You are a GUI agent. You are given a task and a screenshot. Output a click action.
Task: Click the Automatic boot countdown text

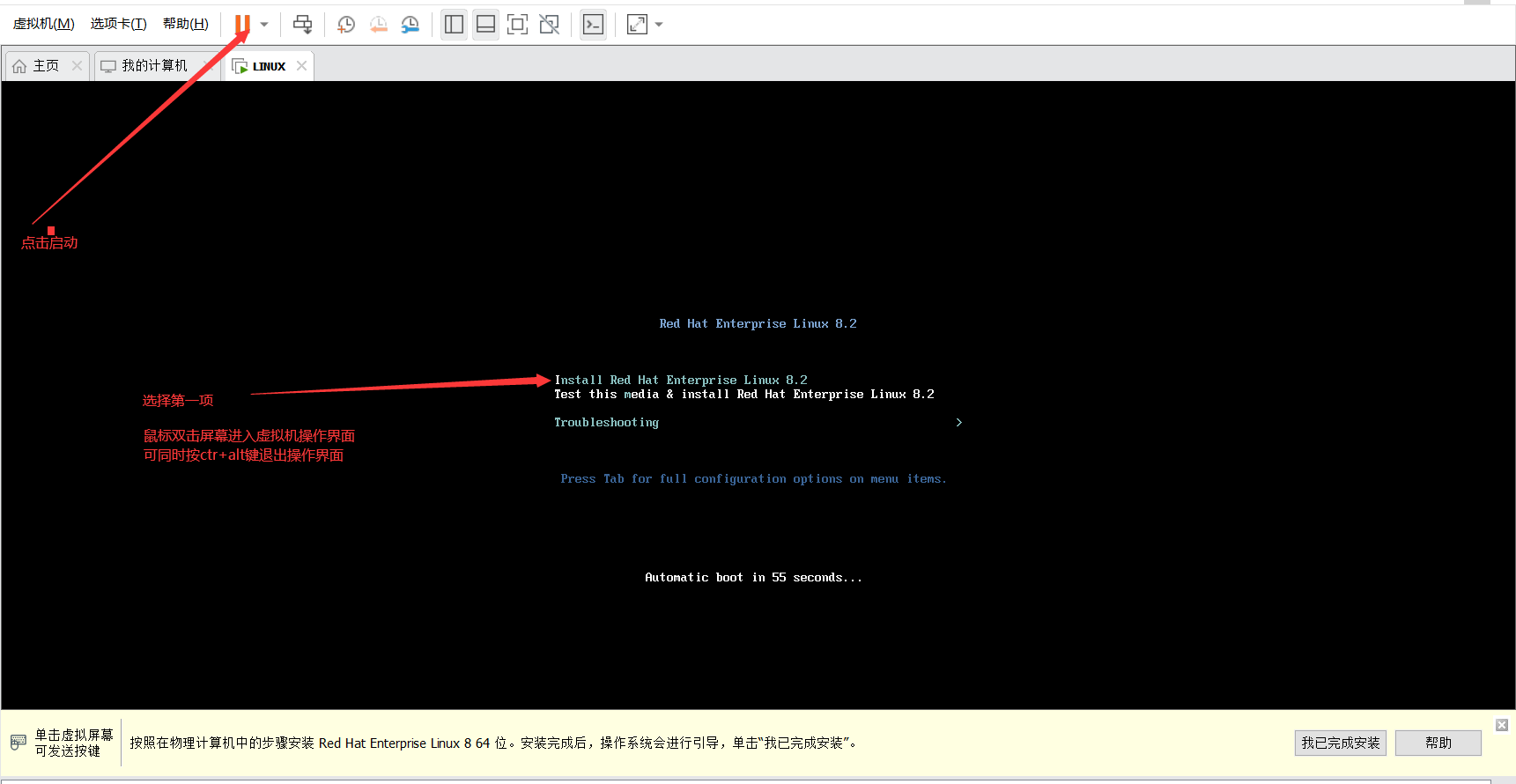[753, 577]
